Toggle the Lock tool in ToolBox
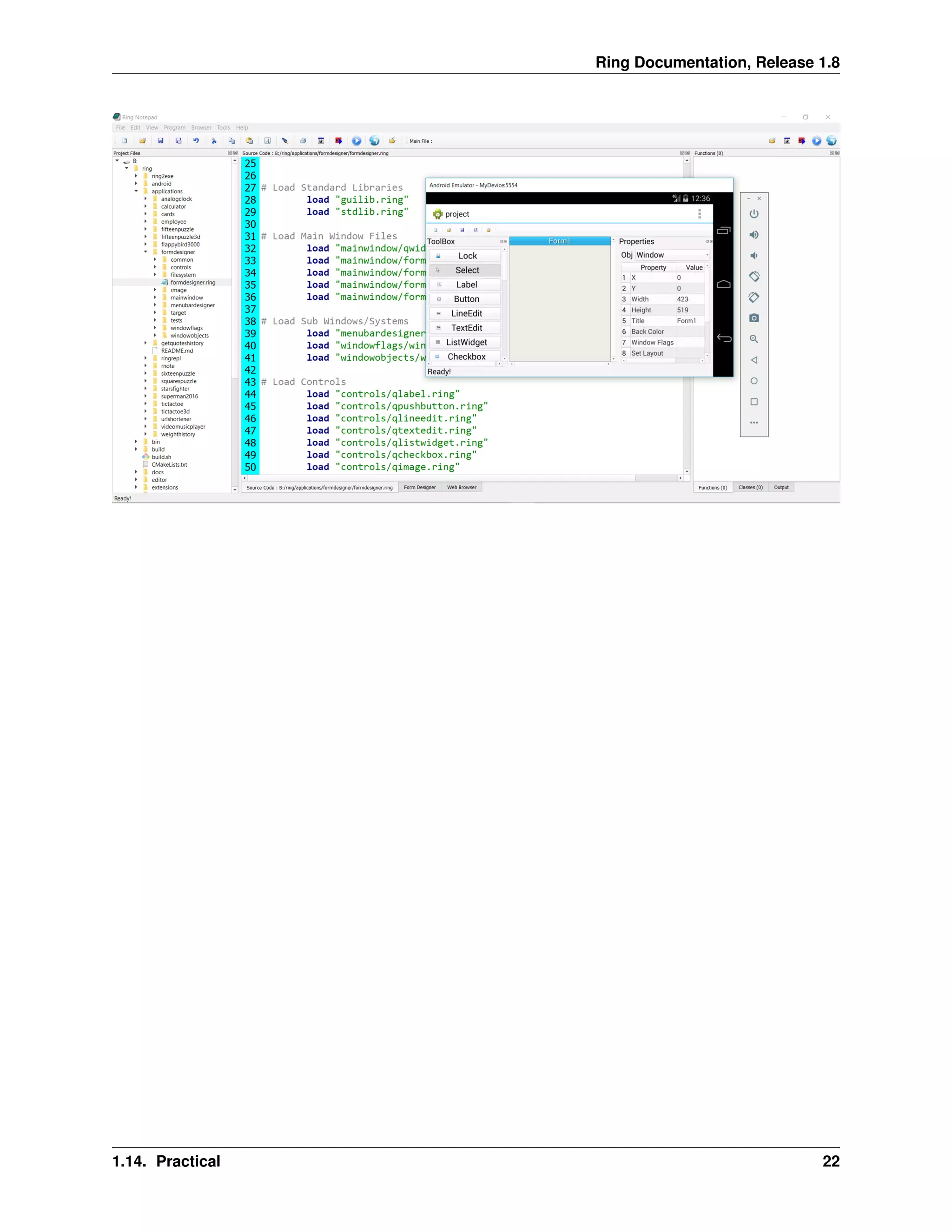Viewport: 952px width, 1232px height. (x=466, y=256)
